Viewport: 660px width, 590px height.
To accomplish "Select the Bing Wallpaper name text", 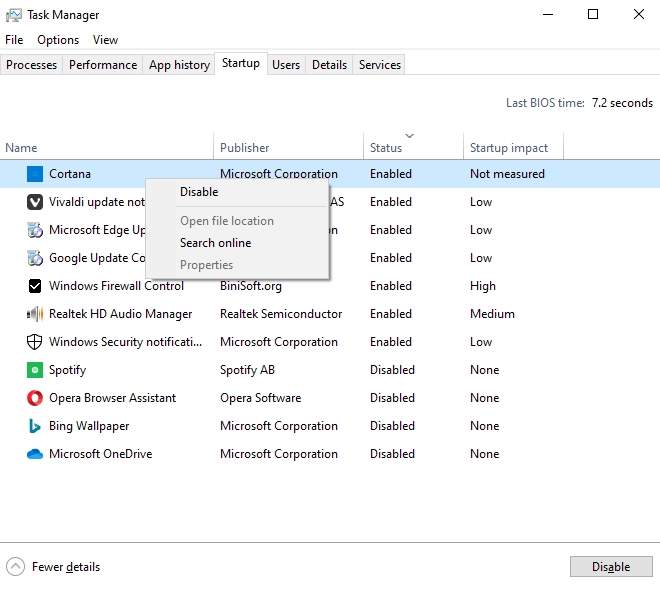I will [x=89, y=426].
